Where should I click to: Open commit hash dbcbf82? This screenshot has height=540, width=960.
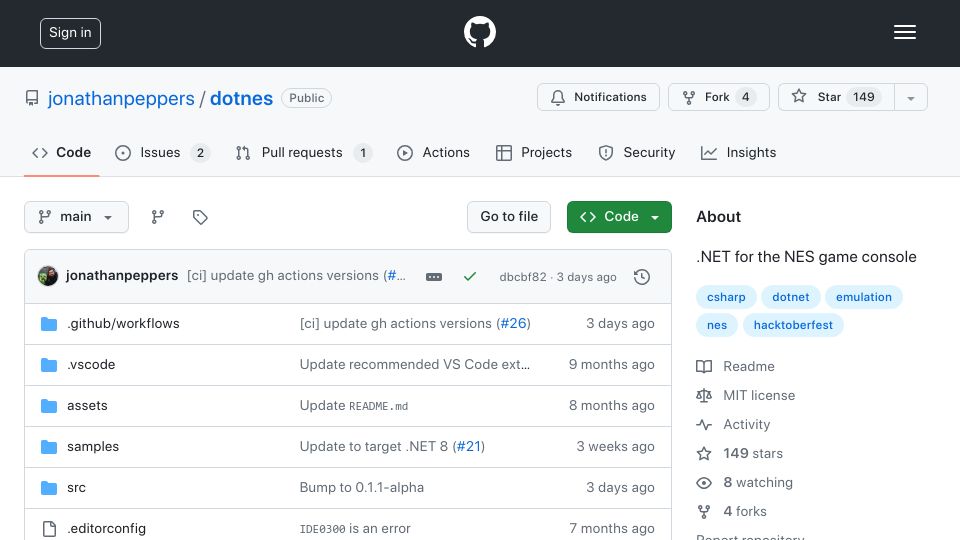pyautogui.click(x=522, y=277)
